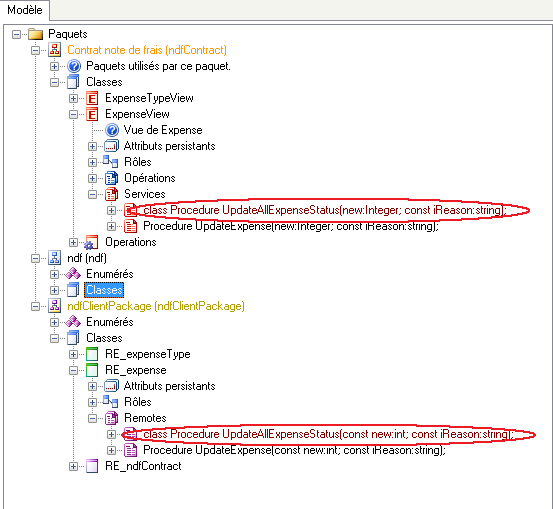The width and height of the screenshot is (553, 509).
Task: Click the RE_expenseType green class icon
Action: pos(92,354)
